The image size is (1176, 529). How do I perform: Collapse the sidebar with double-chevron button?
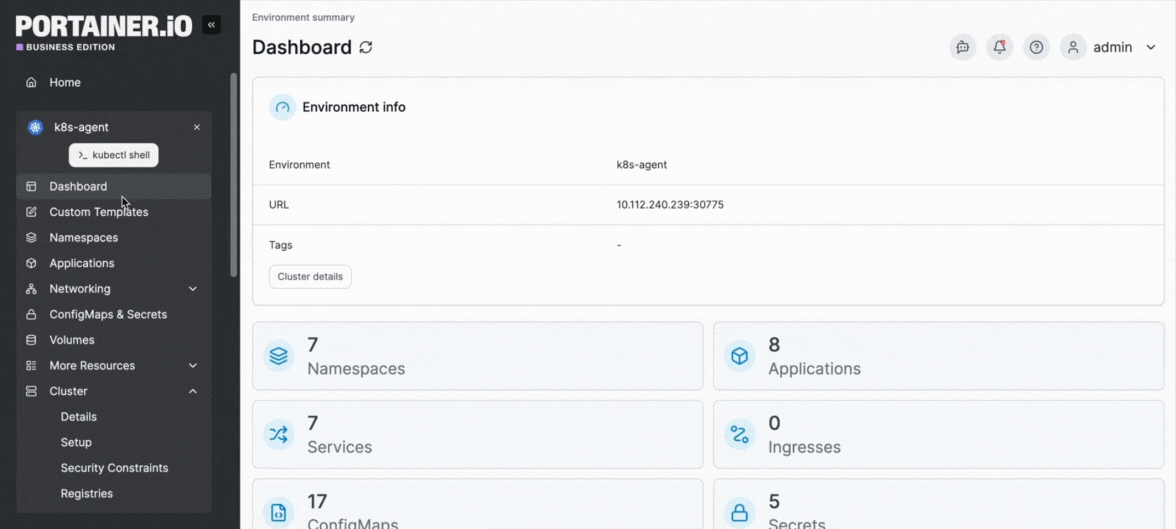tap(211, 25)
